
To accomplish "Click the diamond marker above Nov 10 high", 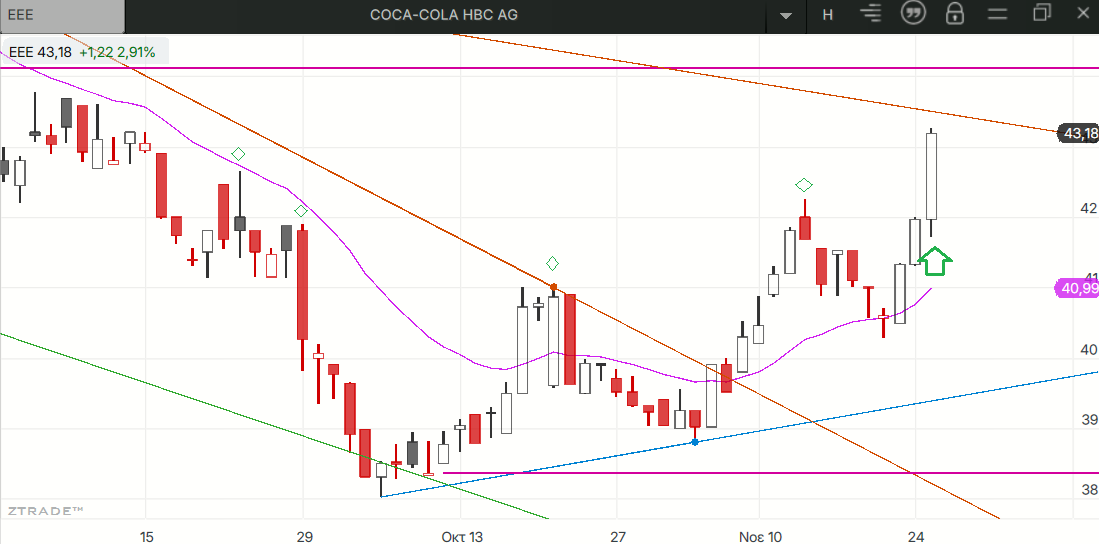I will (x=804, y=185).
